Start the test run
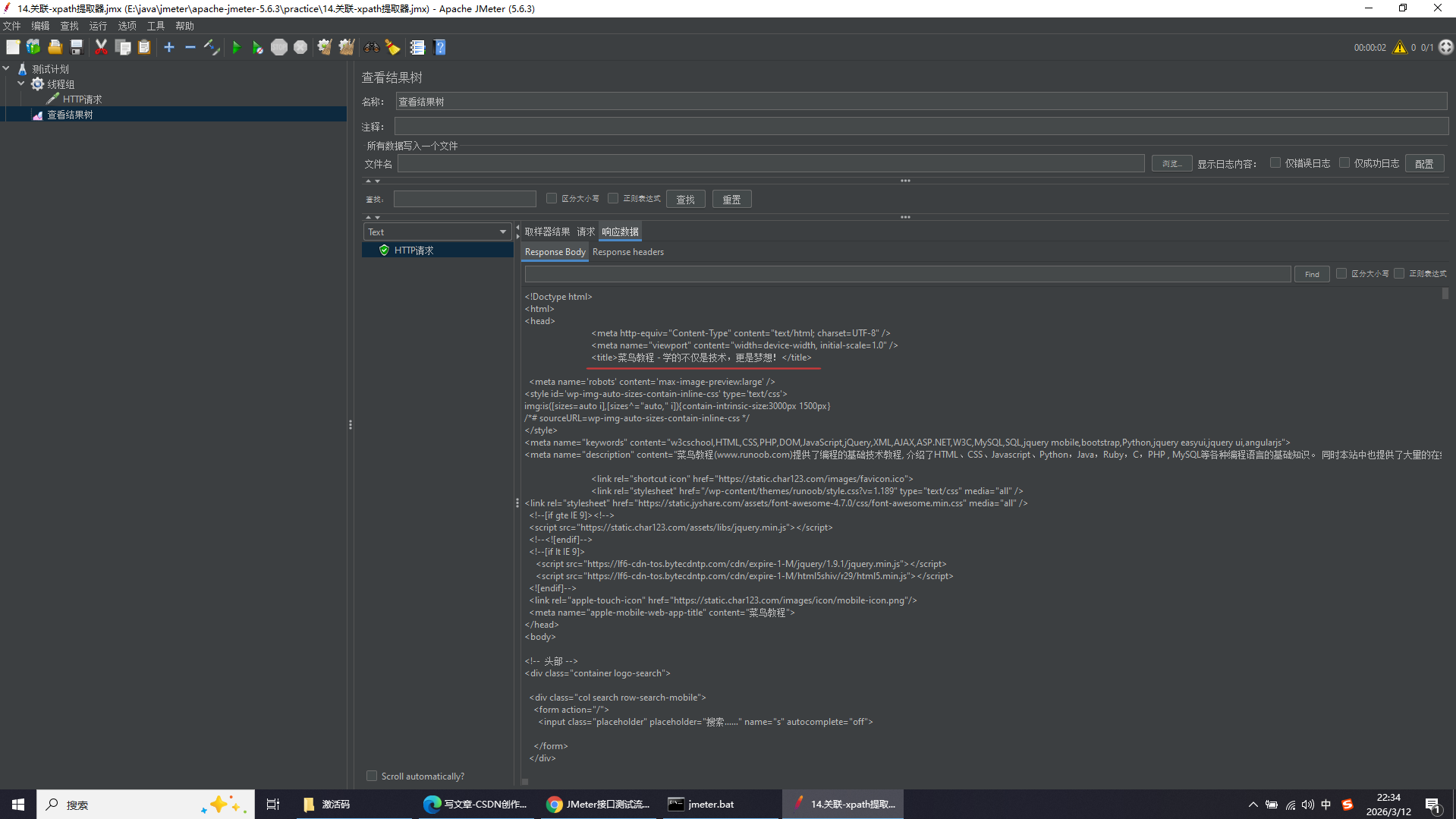Screen dimensions: 1456x819 pos(236,47)
